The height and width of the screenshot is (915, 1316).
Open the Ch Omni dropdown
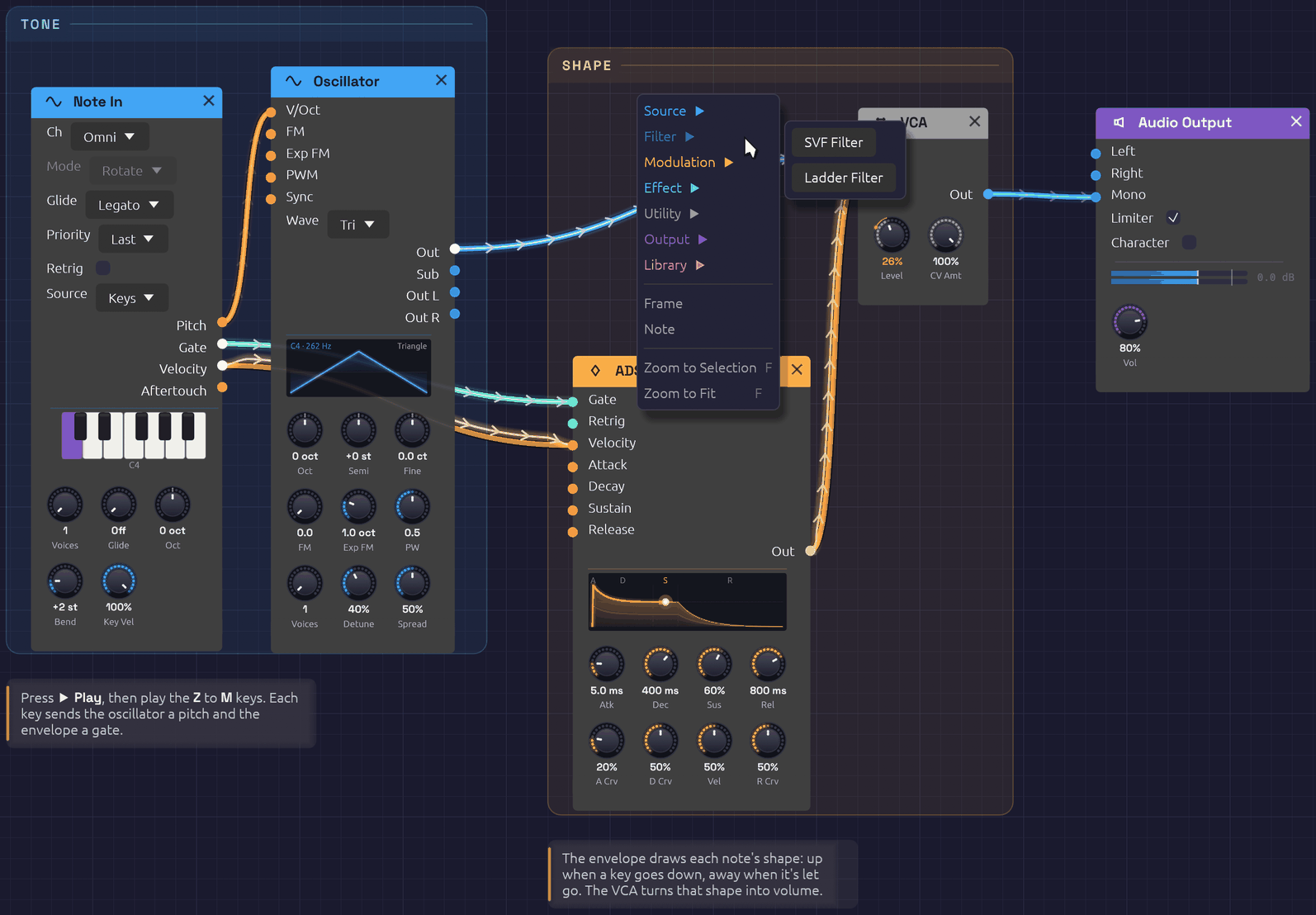pyautogui.click(x=109, y=137)
